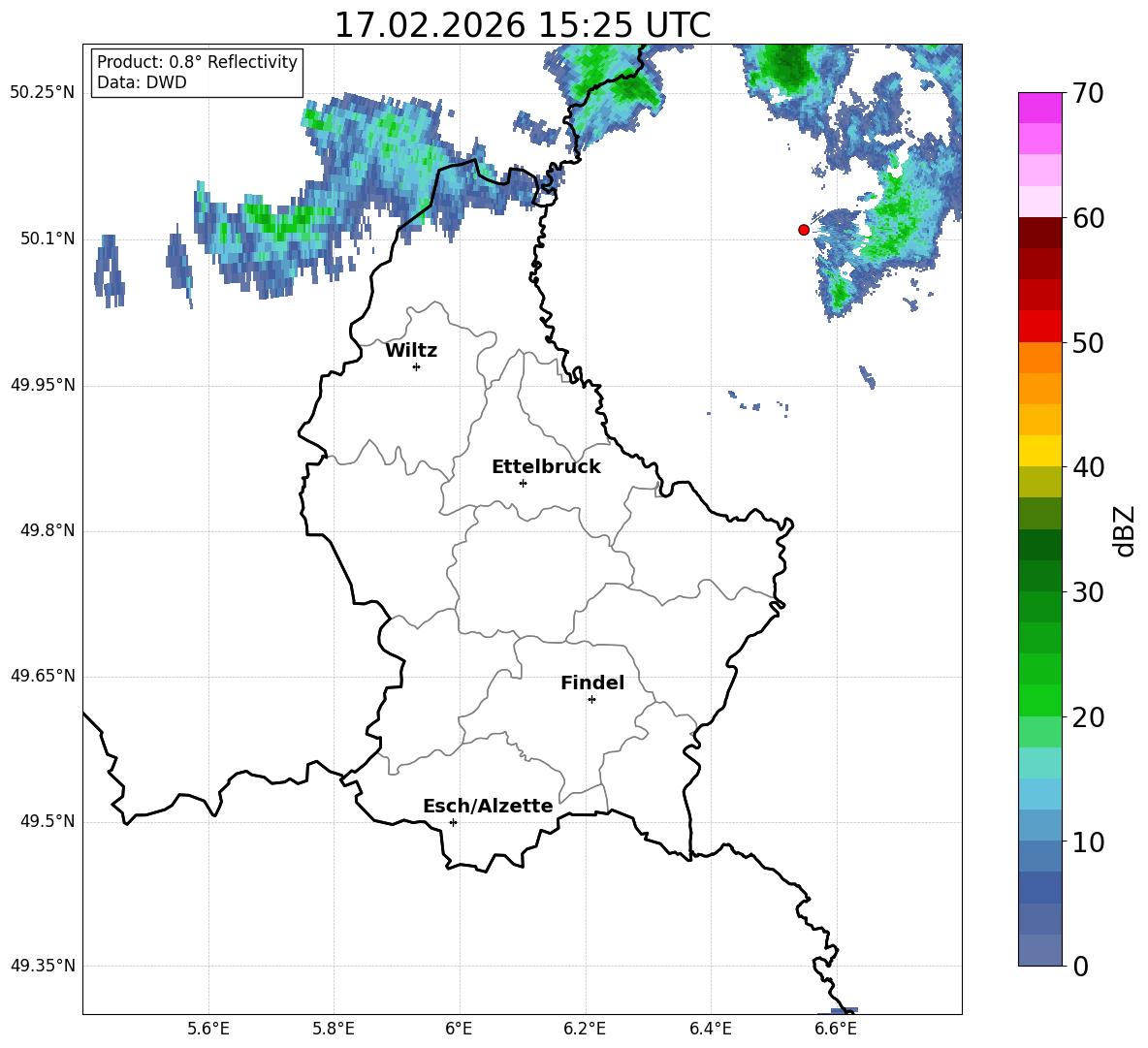Click the latitude label '49.8°N'
This screenshot has height=1048, width=1148.
[x=48, y=530]
